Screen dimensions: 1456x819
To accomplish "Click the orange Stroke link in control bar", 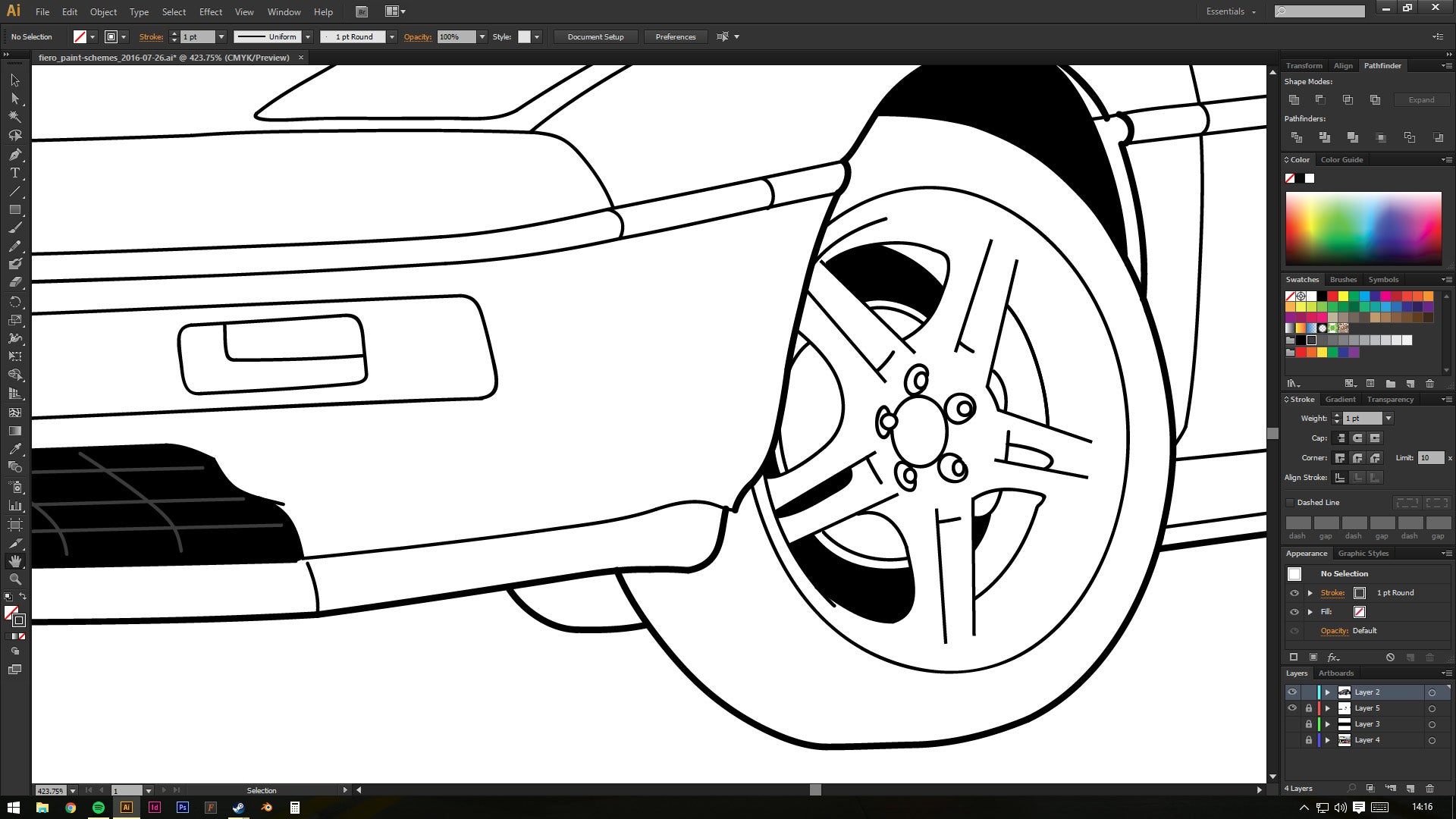I will point(151,36).
